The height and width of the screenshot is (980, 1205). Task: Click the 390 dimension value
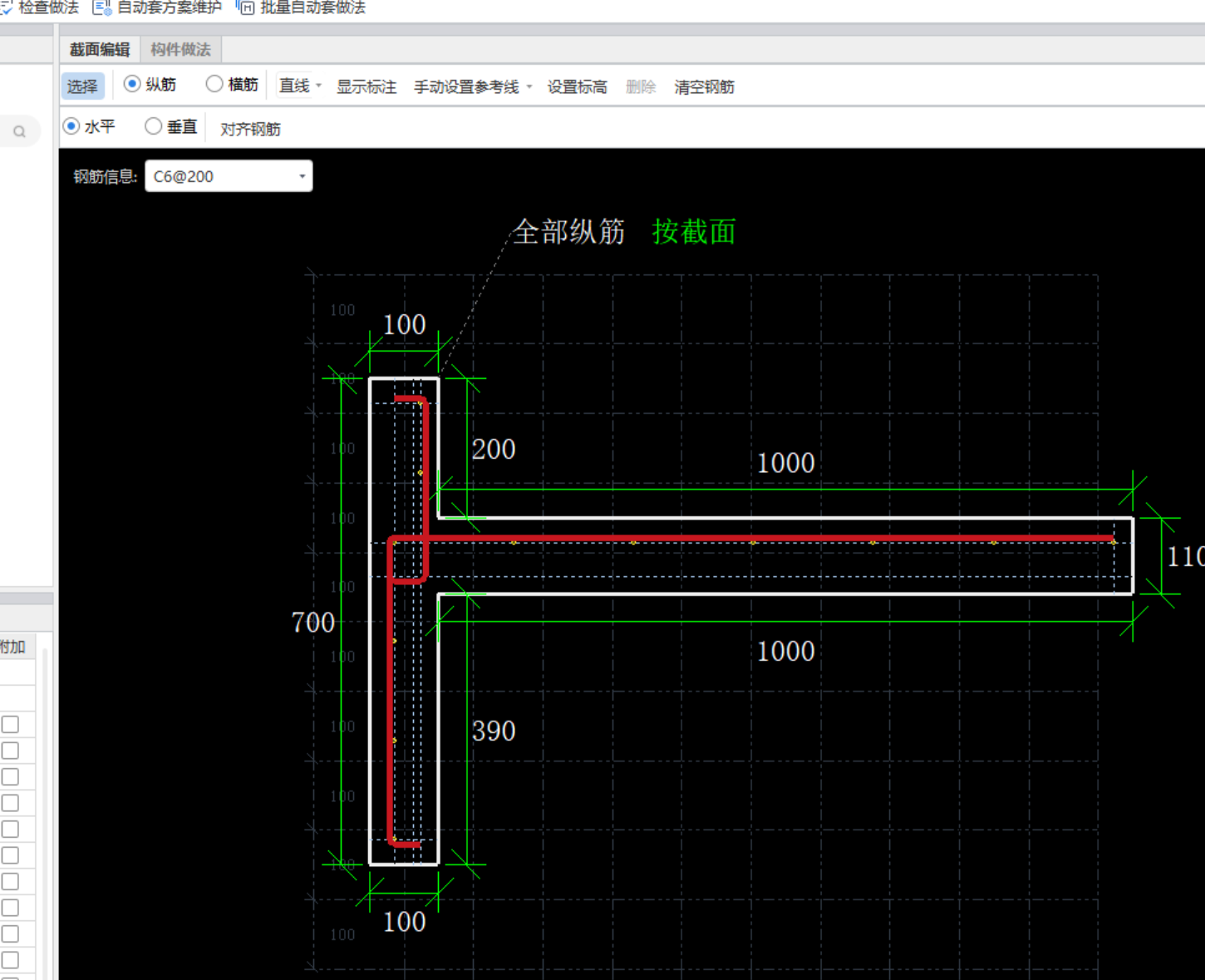coord(494,731)
